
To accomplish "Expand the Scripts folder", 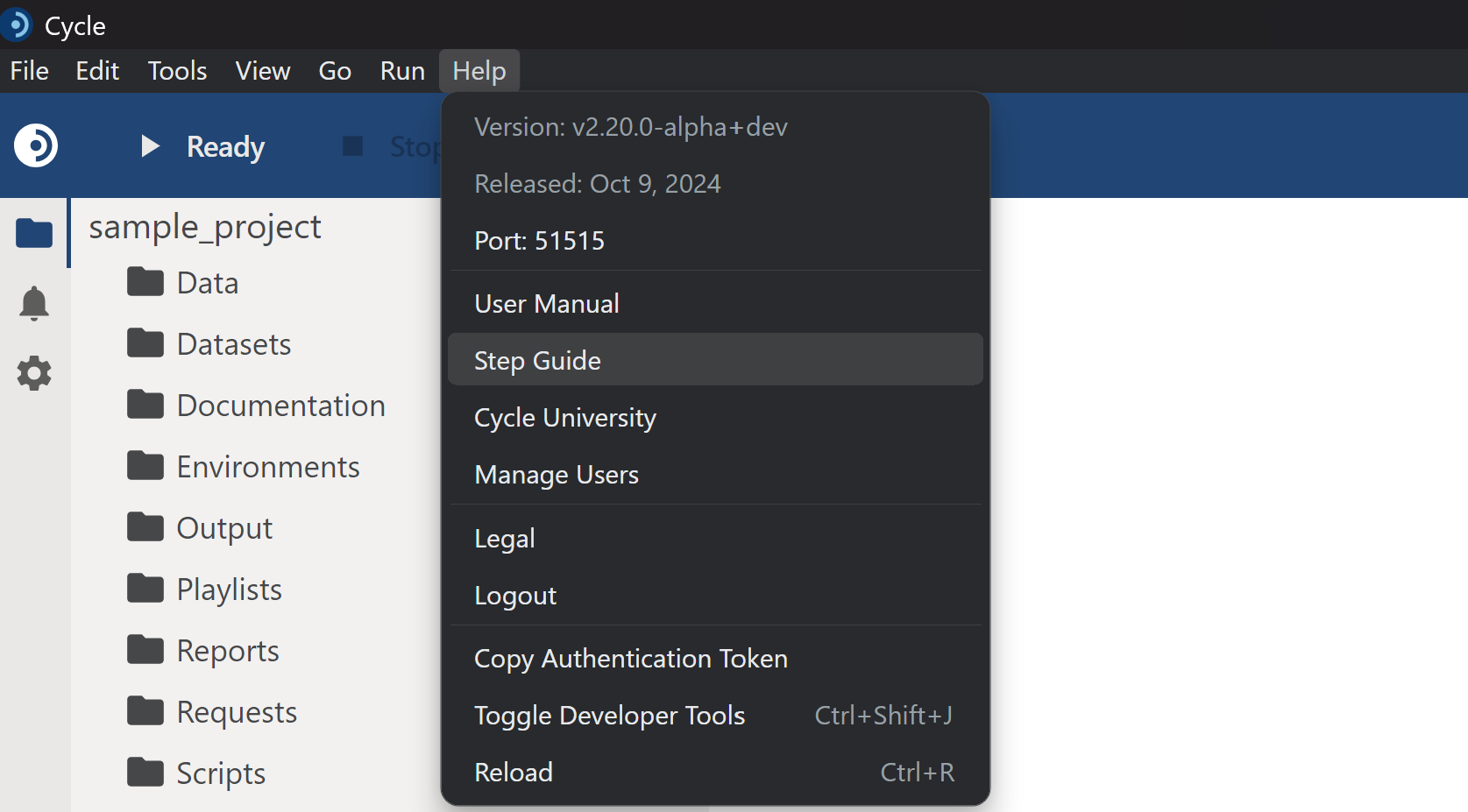I will 221,773.
